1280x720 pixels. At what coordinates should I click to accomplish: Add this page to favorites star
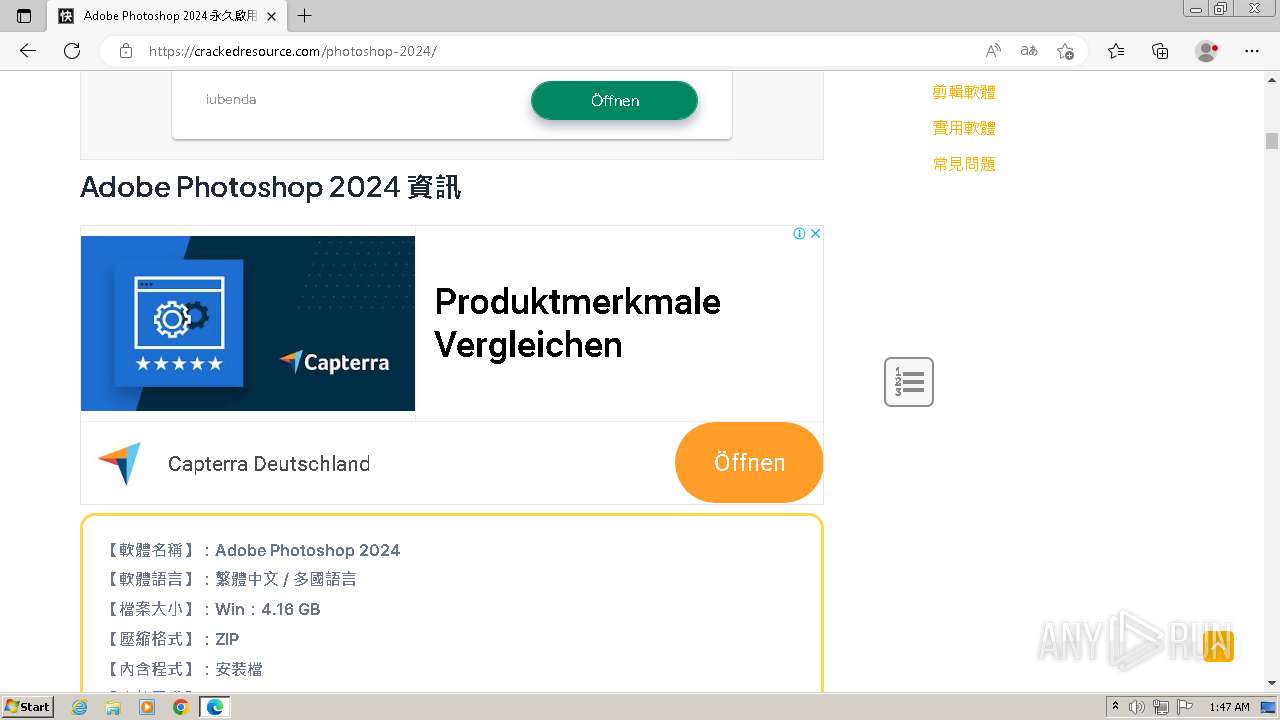(1065, 51)
